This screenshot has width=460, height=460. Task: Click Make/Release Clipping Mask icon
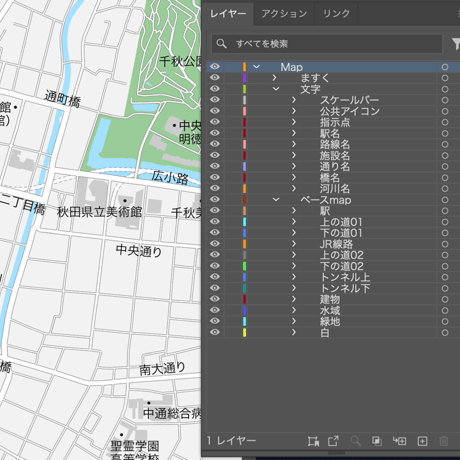(x=377, y=441)
